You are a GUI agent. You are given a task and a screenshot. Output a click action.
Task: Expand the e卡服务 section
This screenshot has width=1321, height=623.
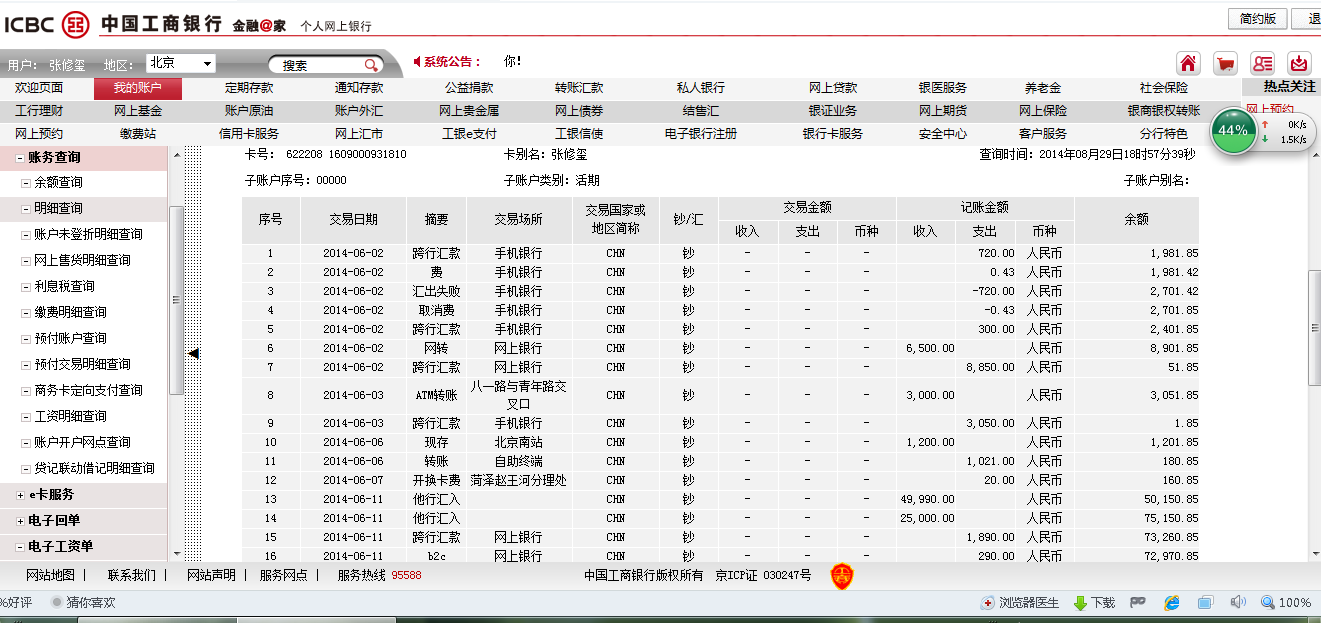pos(21,495)
